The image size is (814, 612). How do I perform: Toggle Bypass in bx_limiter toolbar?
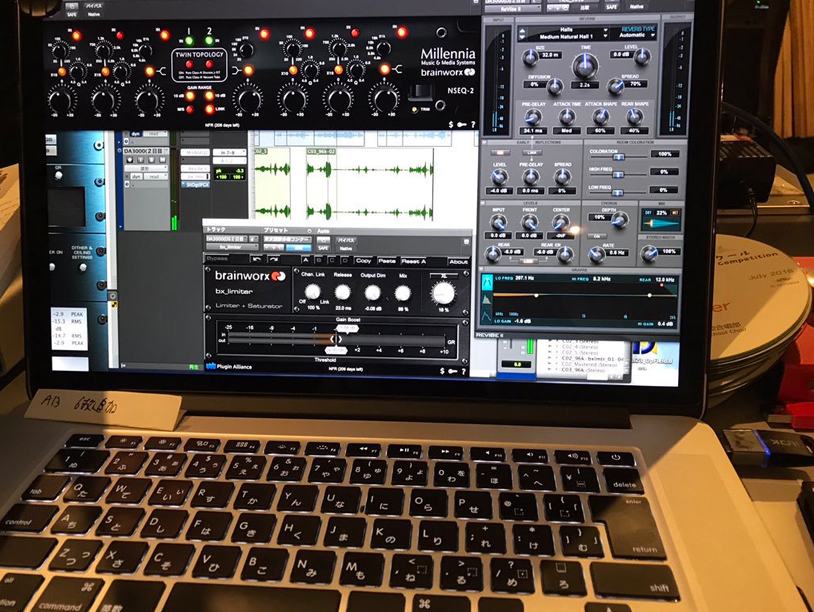217,259
